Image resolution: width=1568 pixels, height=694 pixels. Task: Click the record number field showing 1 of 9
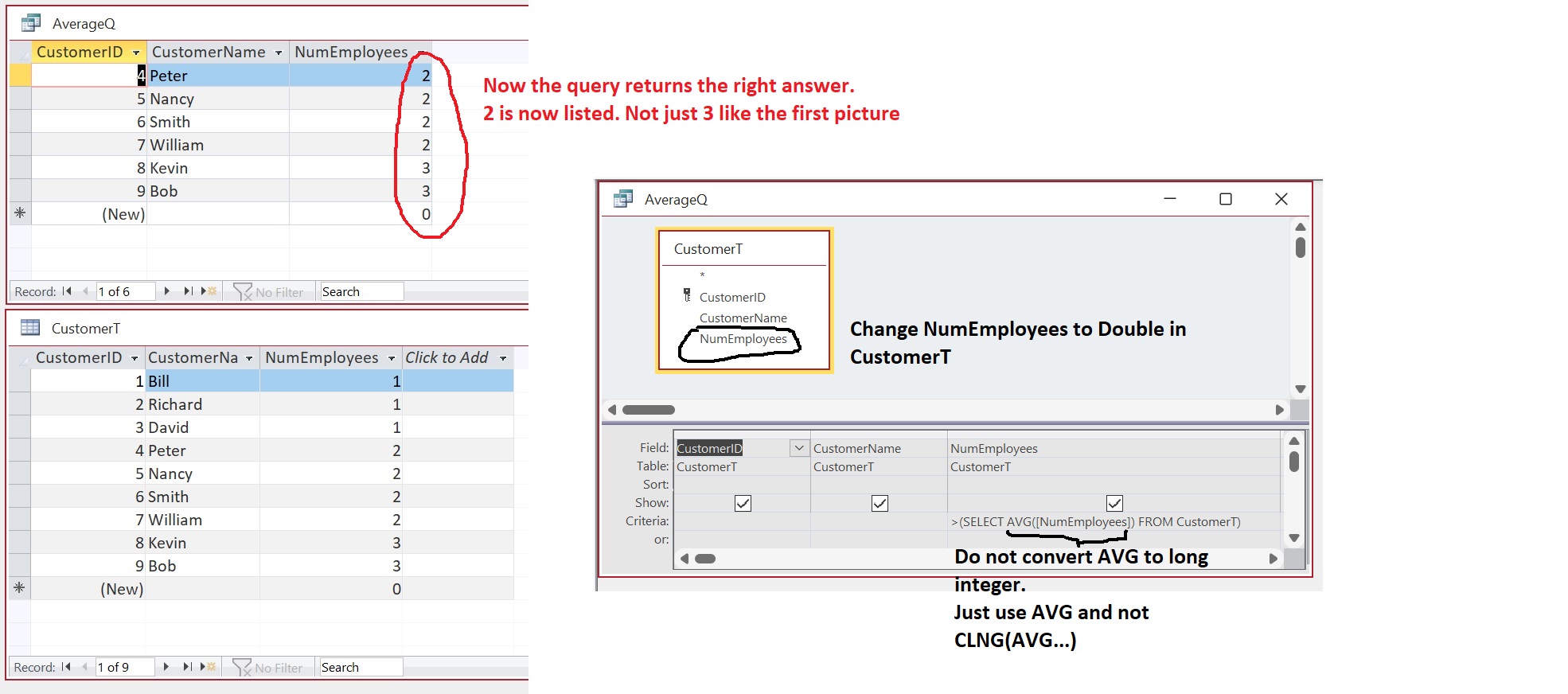[125, 667]
